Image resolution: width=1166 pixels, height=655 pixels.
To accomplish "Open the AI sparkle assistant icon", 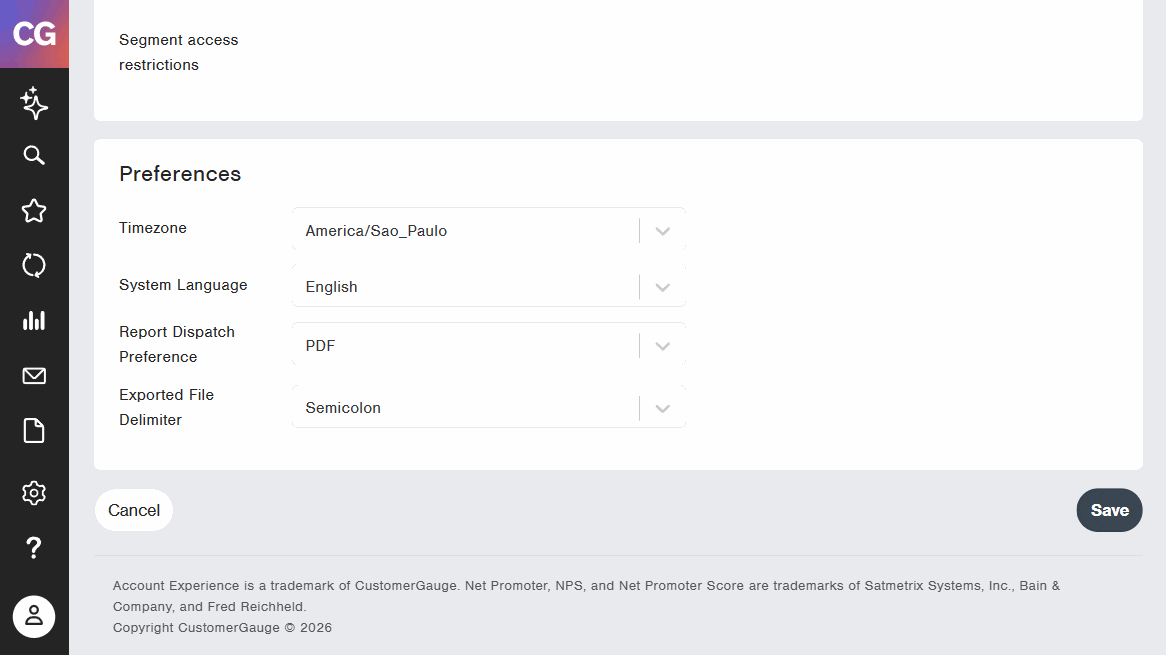I will pyautogui.click(x=34, y=103).
